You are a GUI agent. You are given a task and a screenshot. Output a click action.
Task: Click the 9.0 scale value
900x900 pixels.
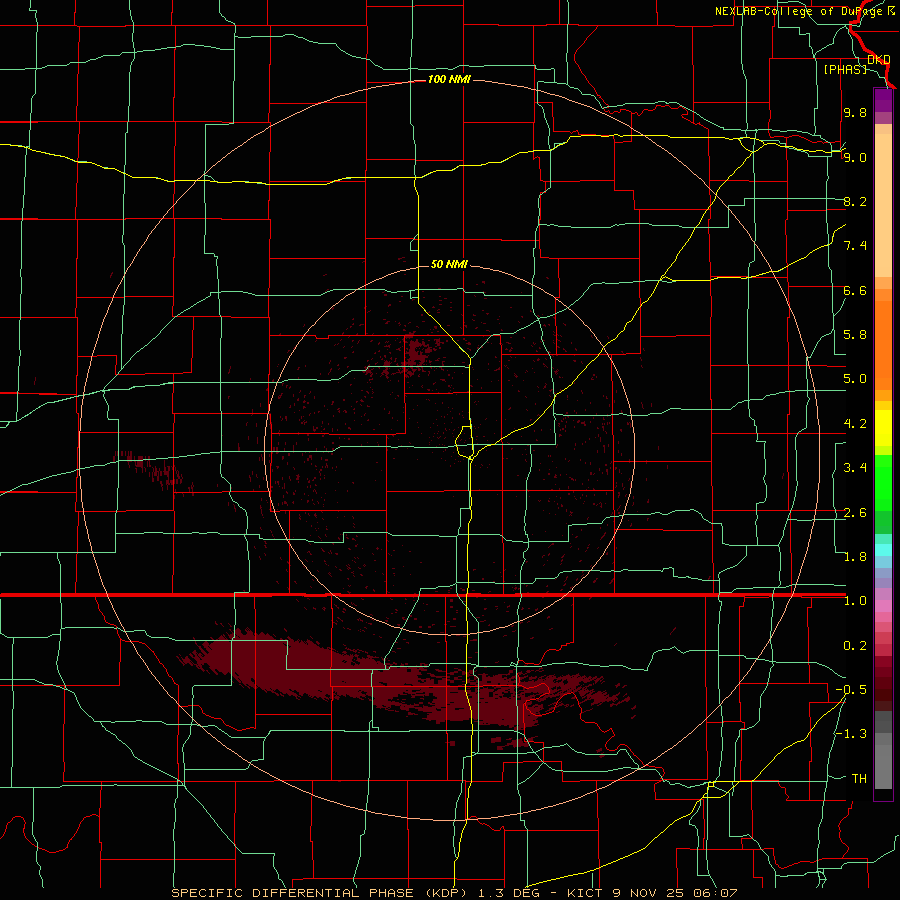(x=855, y=157)
